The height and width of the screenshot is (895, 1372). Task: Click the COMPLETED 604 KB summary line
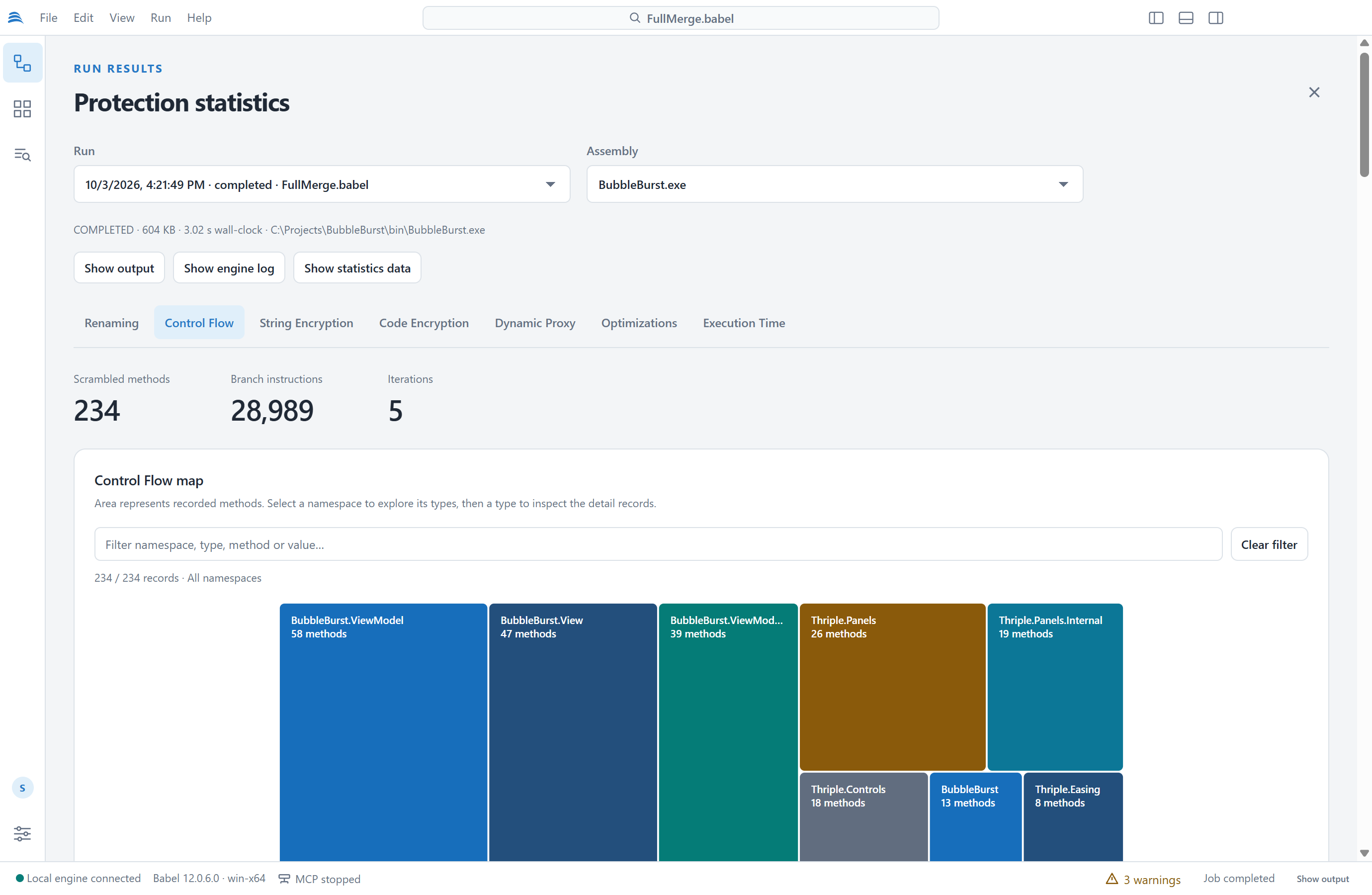coord(279,230)
